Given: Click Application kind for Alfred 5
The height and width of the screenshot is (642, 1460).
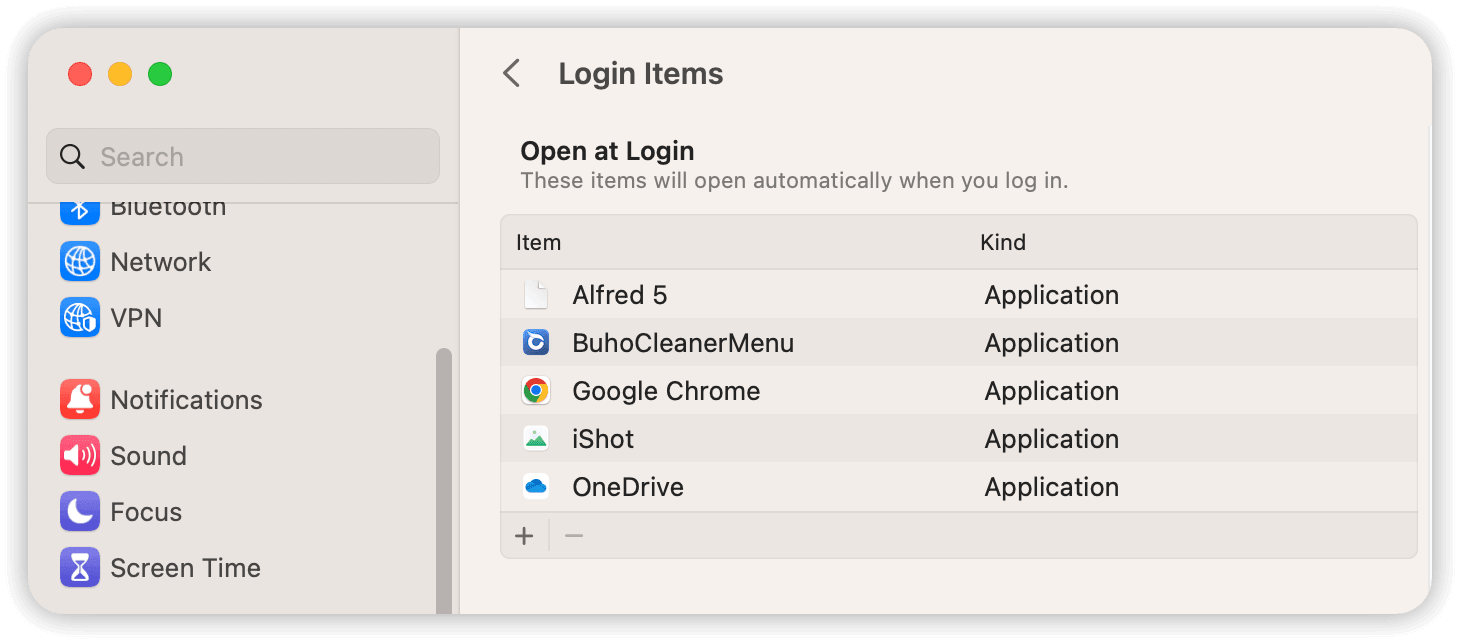Looking at the screenshot, I should (x=1052, y=295).
